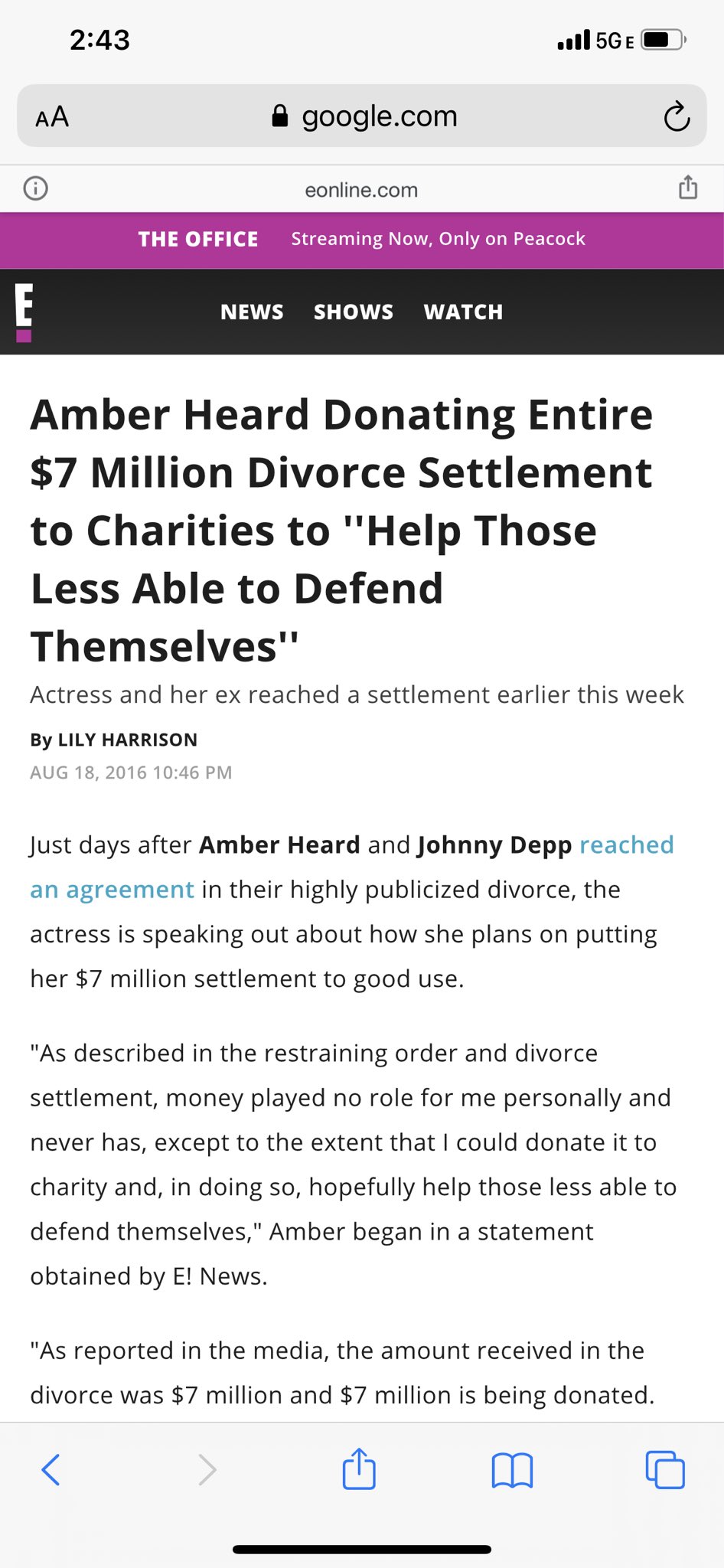Tap THE OFFICE Peacock banner
This screenshot has height=1568, width=724.
[x=362, y=240]
